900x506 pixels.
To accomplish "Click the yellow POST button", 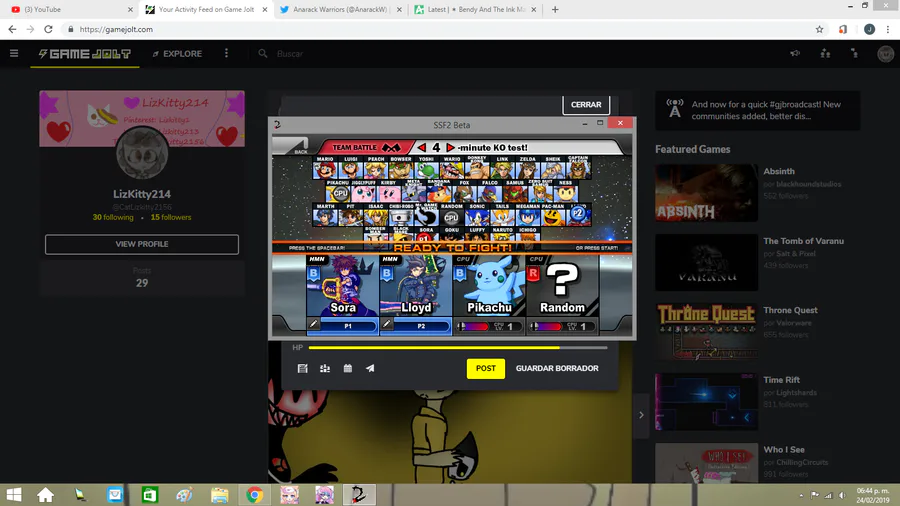I will pos(486,368).
